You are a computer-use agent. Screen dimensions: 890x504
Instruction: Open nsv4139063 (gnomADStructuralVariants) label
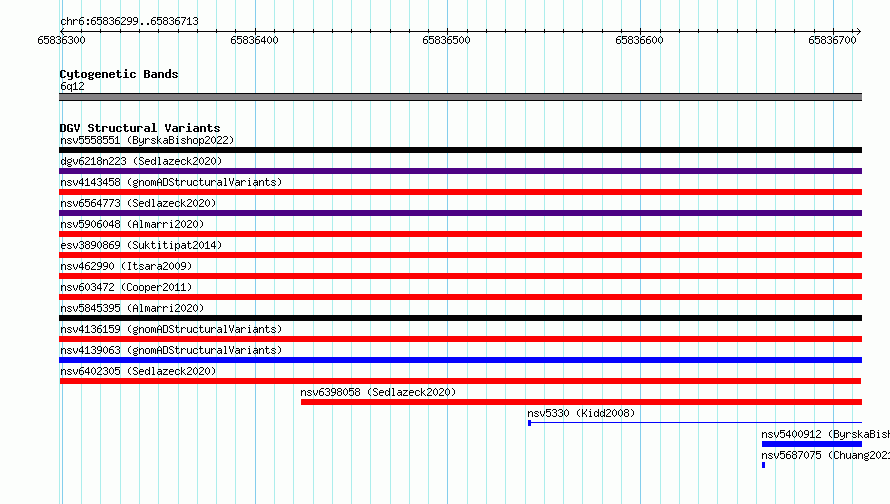[171, 350]
